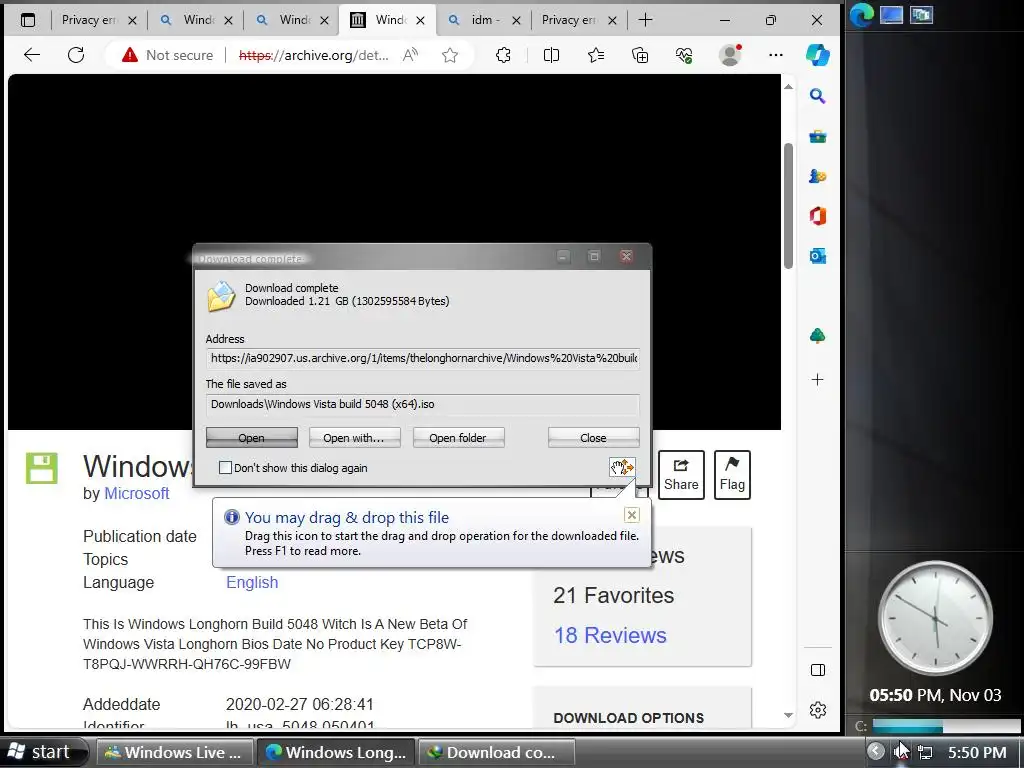Screen dimensions: 1024x768
Task: Click the analog clock sidebar gadget
Action: coord(935,619)
